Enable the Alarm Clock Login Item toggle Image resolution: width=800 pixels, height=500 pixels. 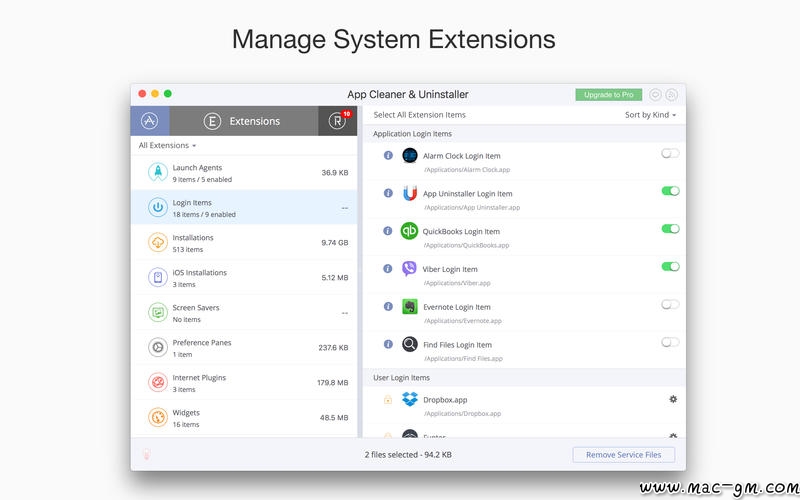(670, 153)
